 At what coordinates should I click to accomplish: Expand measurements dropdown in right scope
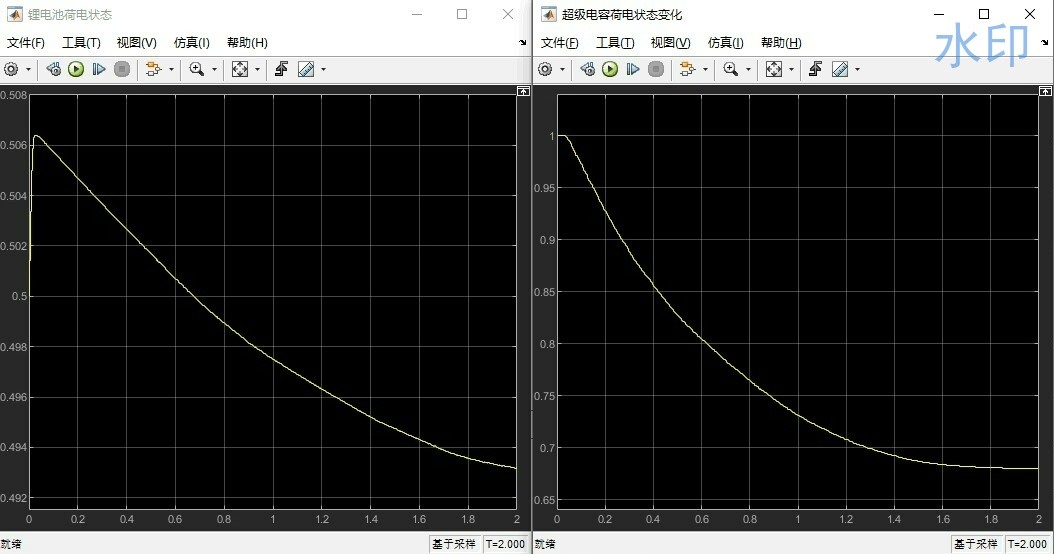click(x=857, y=69)
